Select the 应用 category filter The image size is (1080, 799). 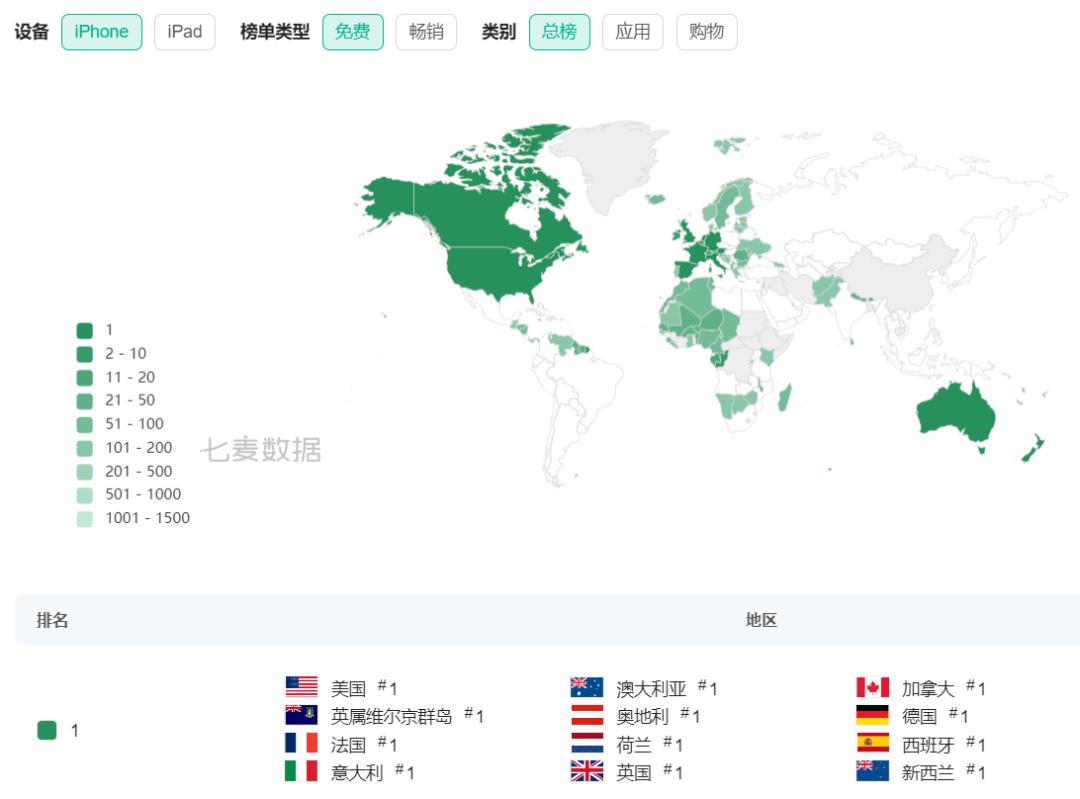[x=633, y=31]
